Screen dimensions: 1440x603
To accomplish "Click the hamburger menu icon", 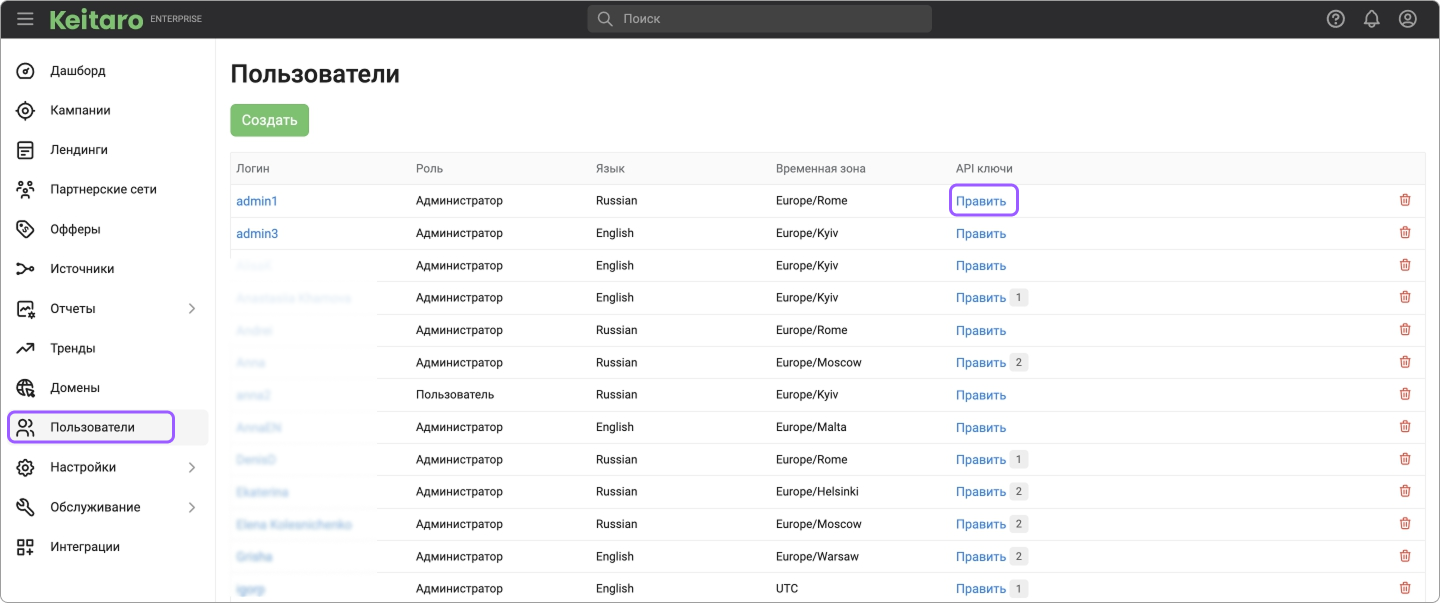I will [x=25, y=19].
